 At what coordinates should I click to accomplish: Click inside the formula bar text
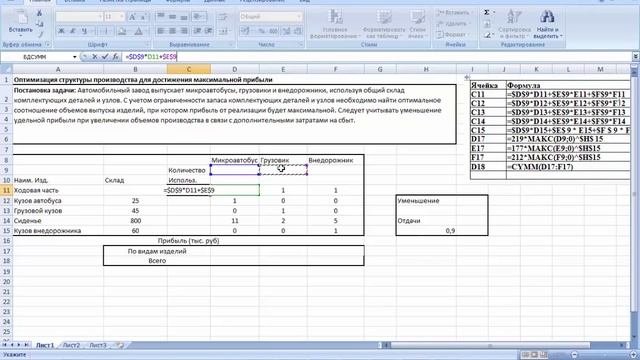[151, 57]
